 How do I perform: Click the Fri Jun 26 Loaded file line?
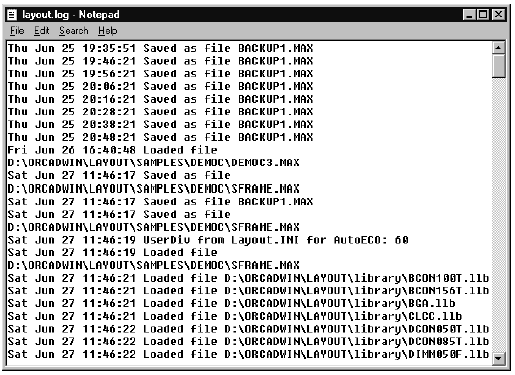click(x=113, y=150)
